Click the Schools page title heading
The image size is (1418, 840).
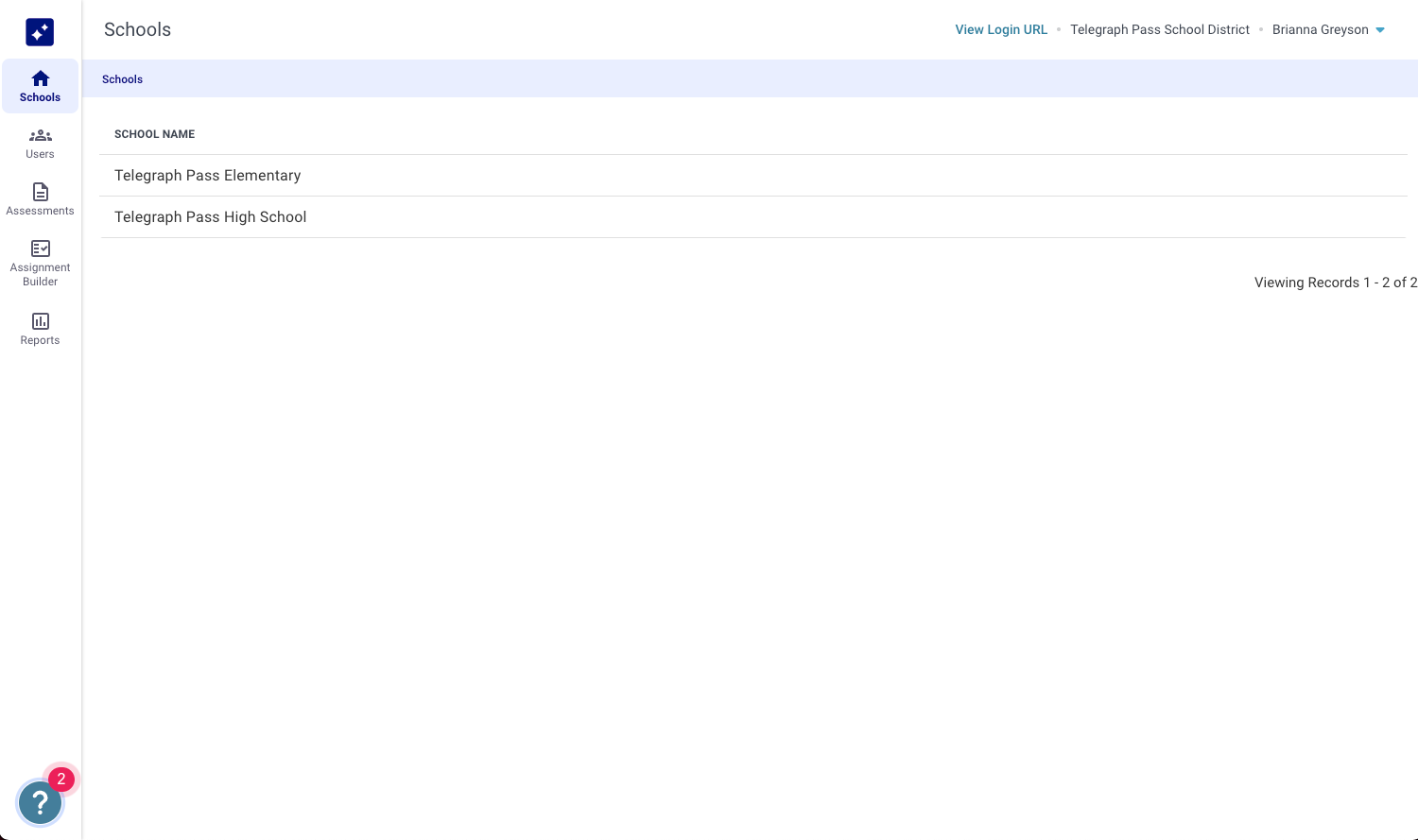(137, 30)
